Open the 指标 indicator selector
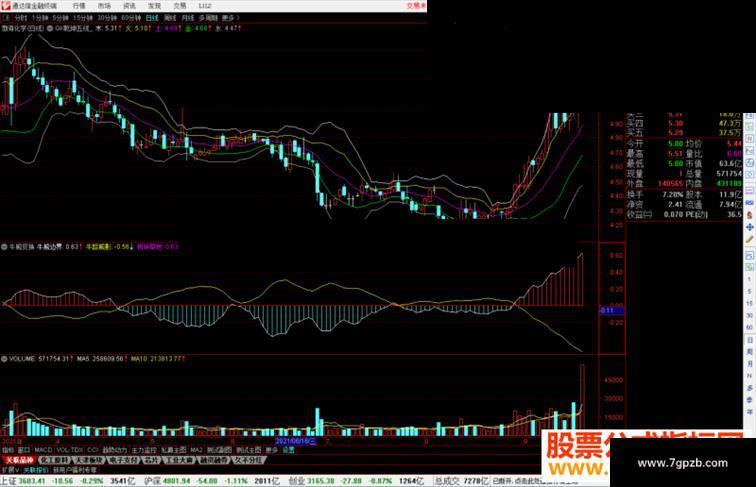This screenshot has height=487, width=756. click(8, 449)
